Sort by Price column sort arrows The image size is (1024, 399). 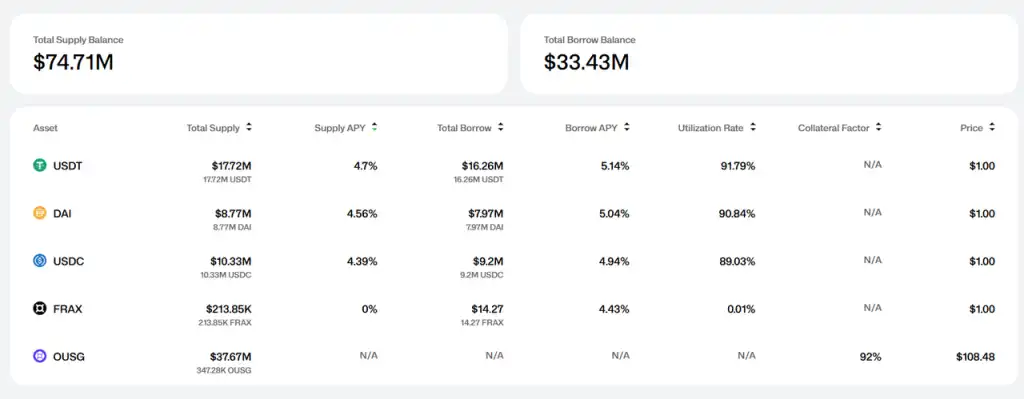pos(992,128)
